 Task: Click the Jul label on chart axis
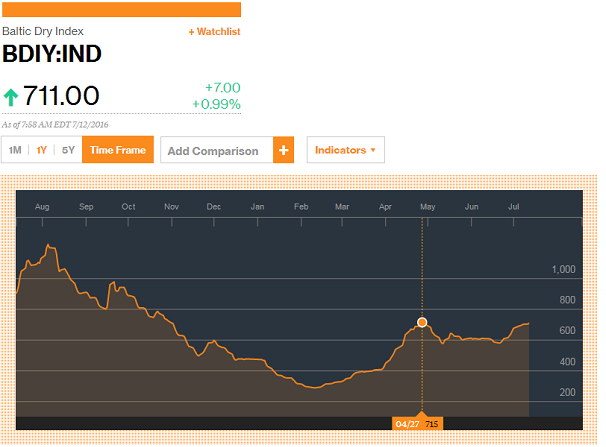(514, 207)
